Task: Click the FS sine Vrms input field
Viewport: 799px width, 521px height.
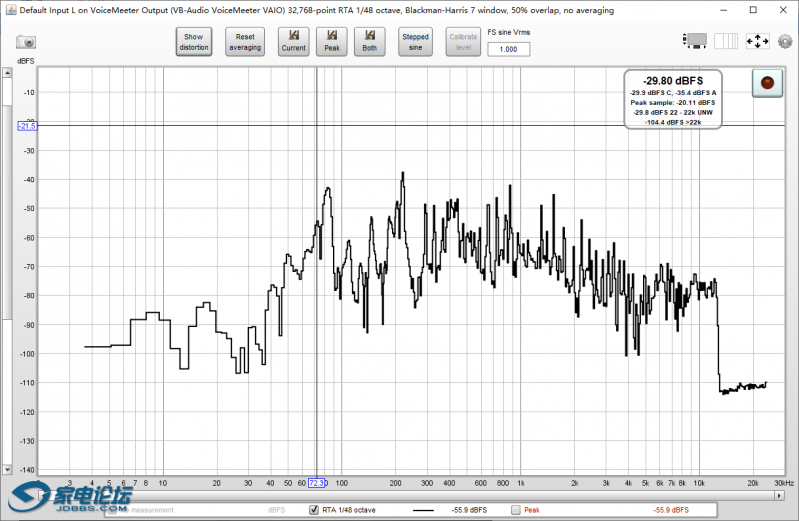Action: coord(508,49)
